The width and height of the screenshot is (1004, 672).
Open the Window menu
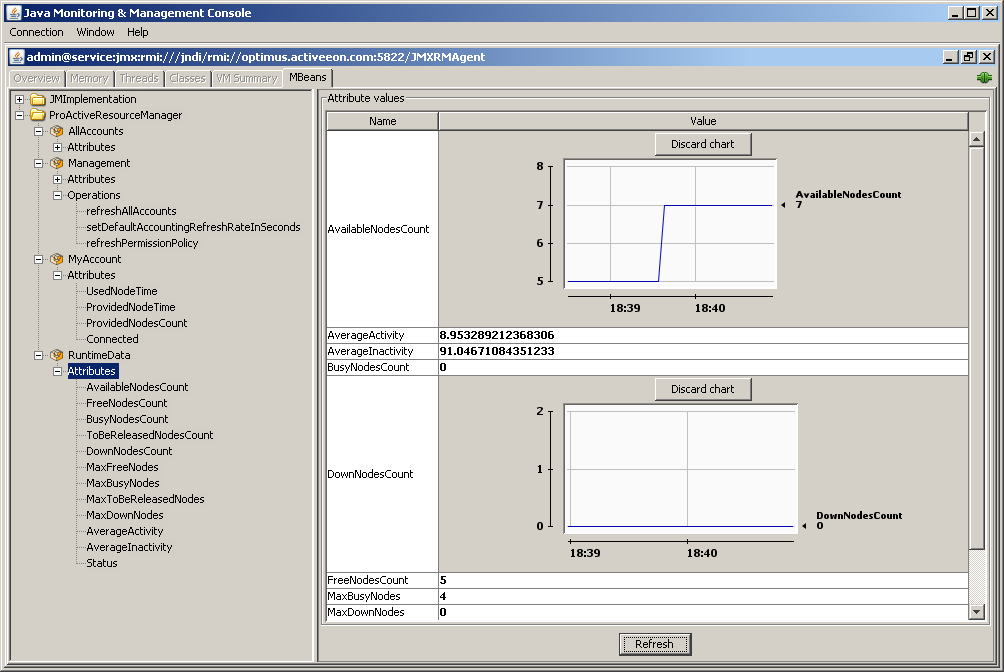click(x=95, y=32)
